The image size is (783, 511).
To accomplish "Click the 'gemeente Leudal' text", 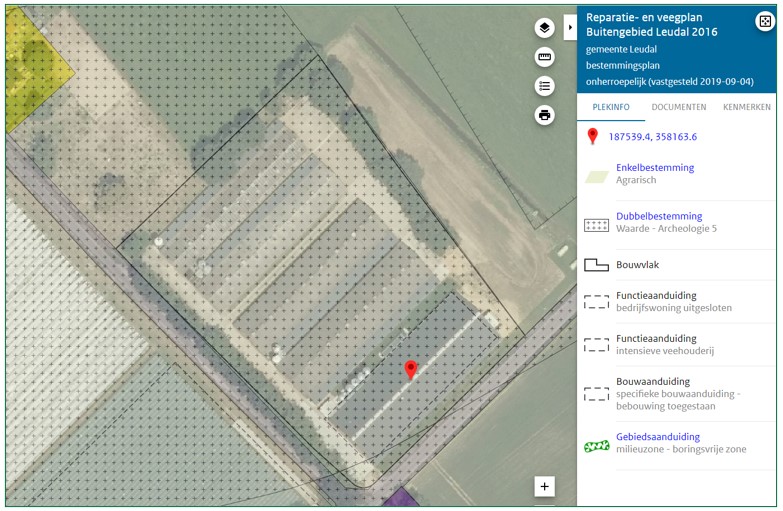I will (x=621, y=49).
